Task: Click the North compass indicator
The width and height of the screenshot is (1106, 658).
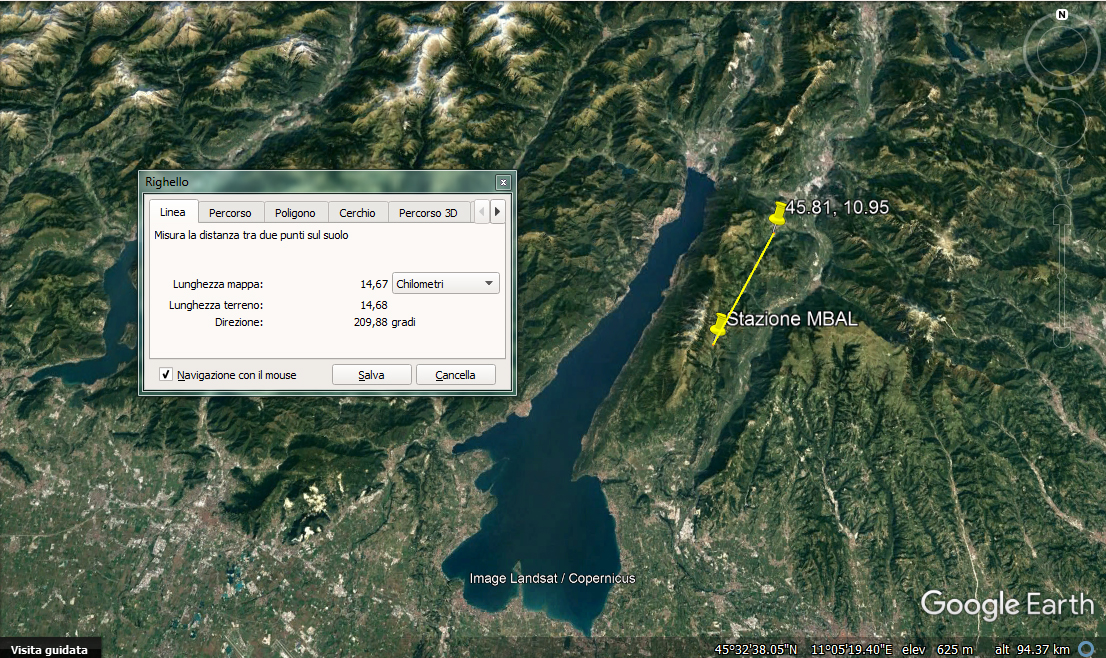Action: (x=1061, y=15)
